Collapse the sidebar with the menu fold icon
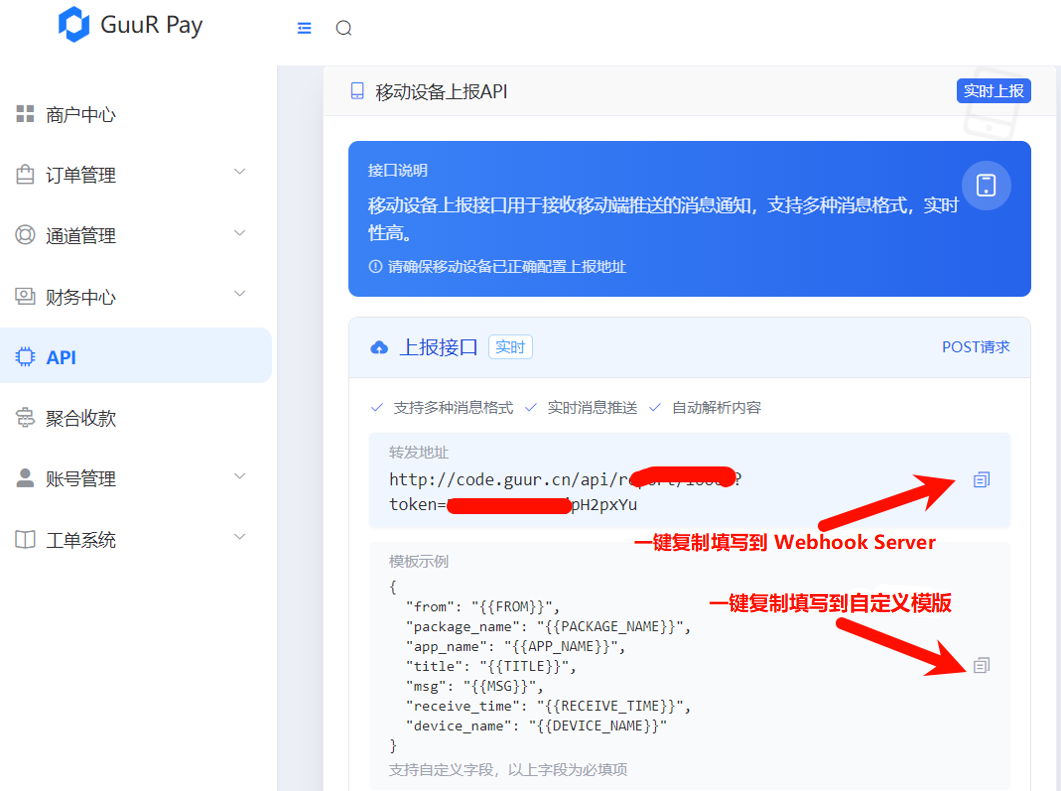The image size is (1061, 791). [305, 28]
